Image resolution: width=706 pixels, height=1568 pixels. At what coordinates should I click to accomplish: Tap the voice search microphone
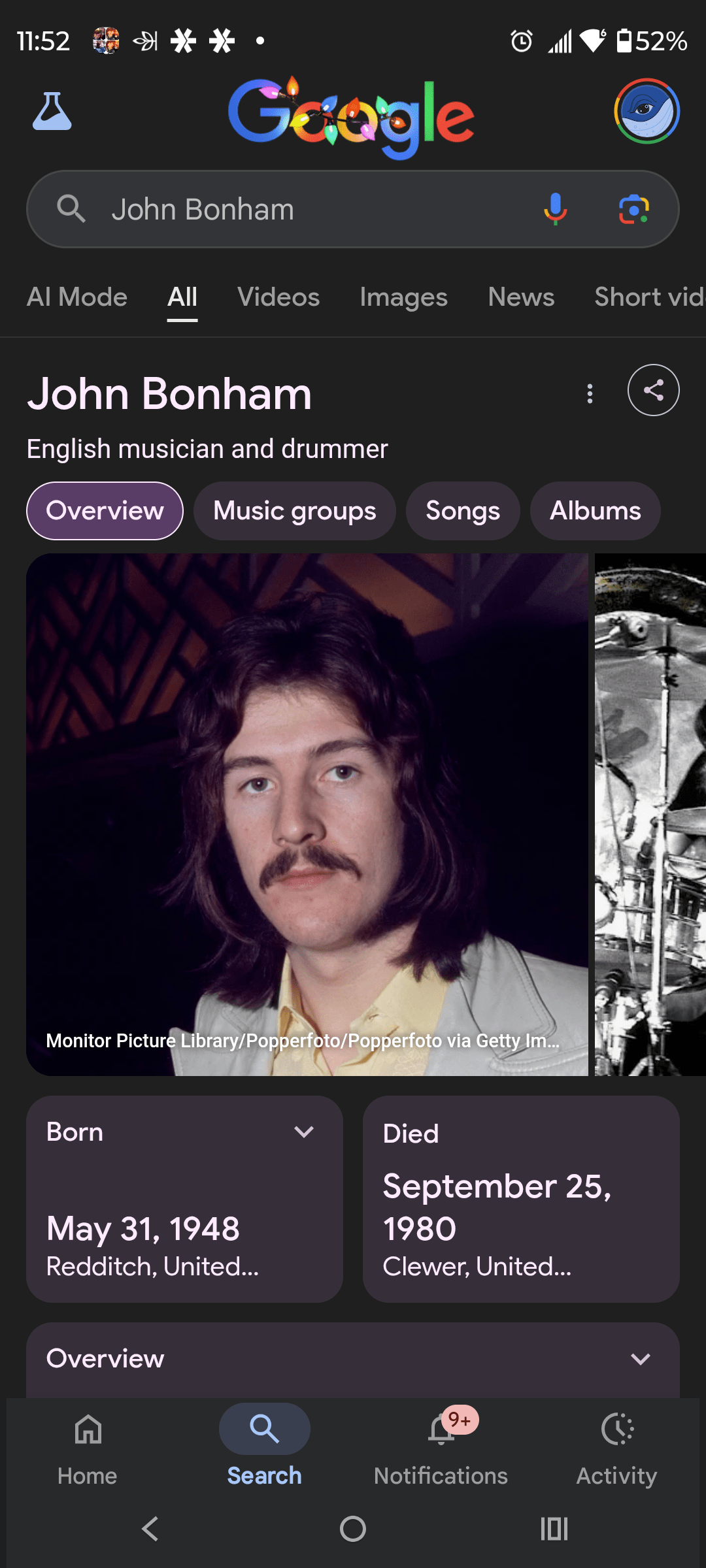coord(555,209)
